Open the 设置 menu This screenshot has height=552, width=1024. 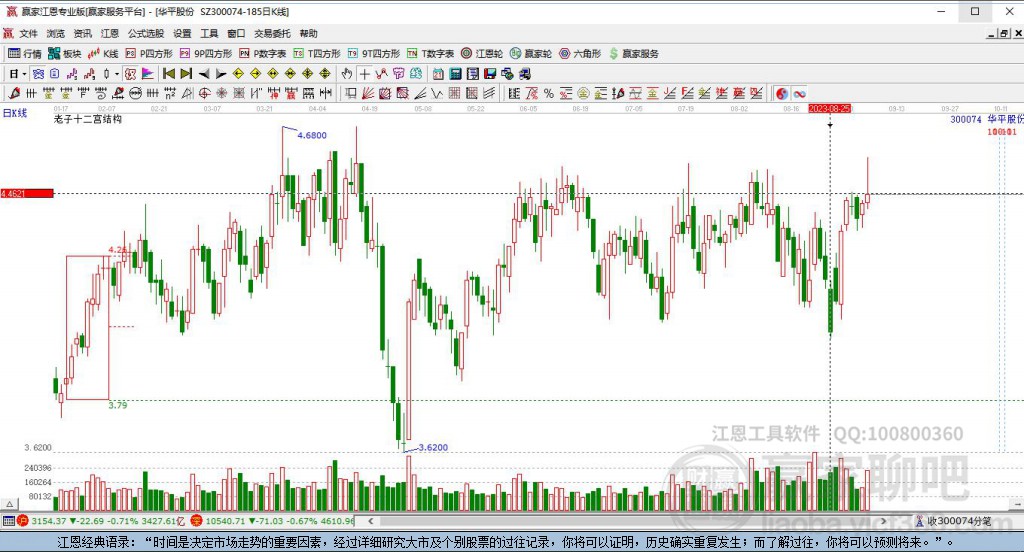[182, 33]
